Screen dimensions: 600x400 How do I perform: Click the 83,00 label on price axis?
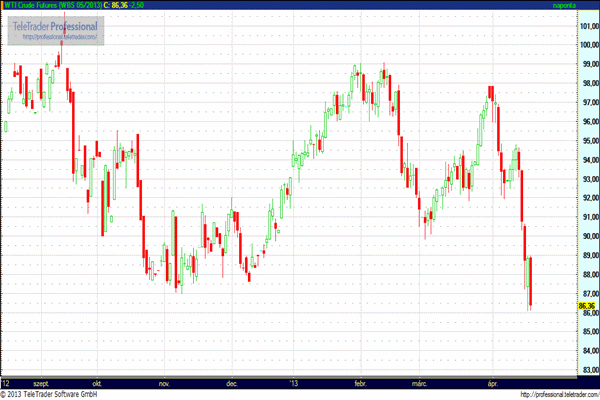tap(588, 371)
